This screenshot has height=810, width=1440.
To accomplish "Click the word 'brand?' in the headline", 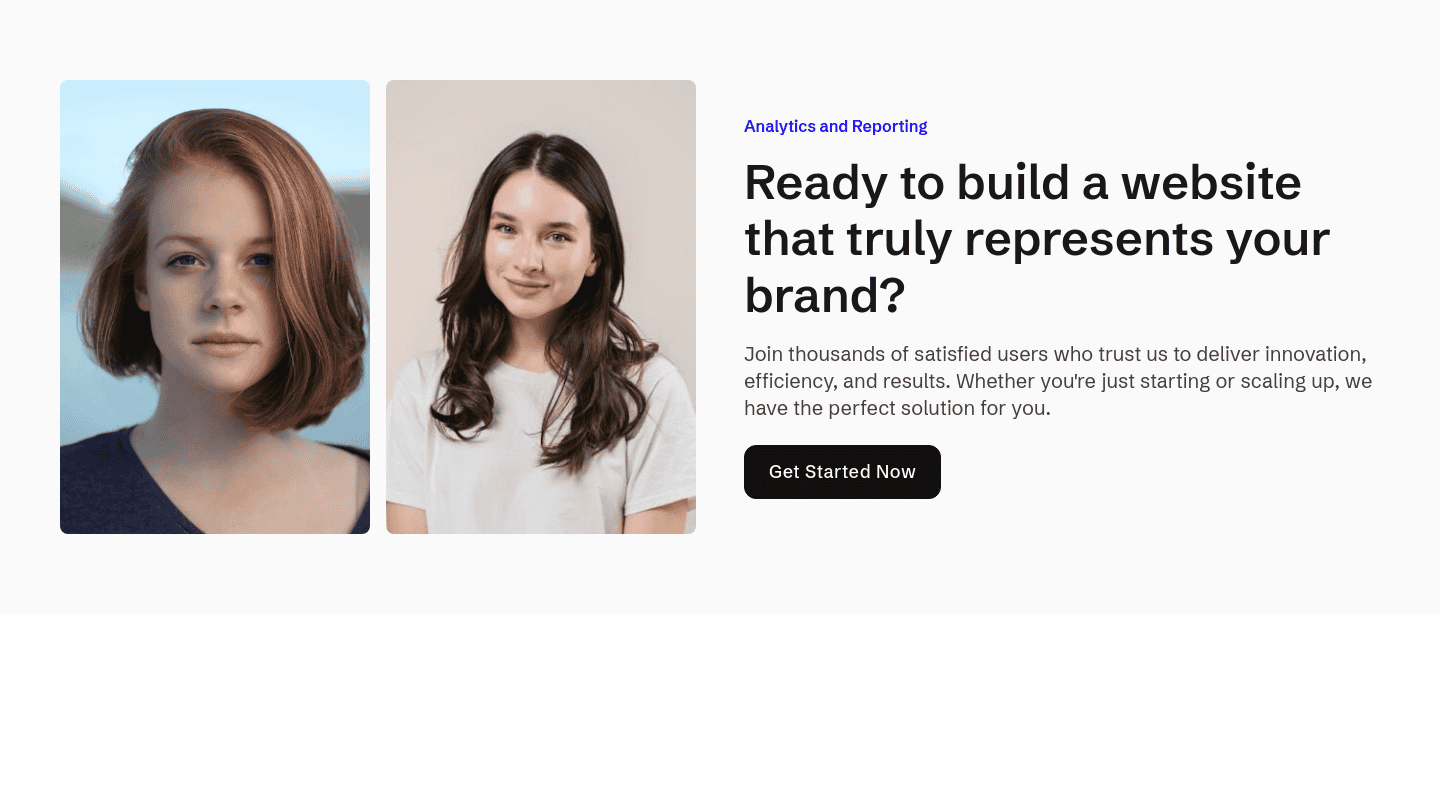I will (x=825, y=295).
